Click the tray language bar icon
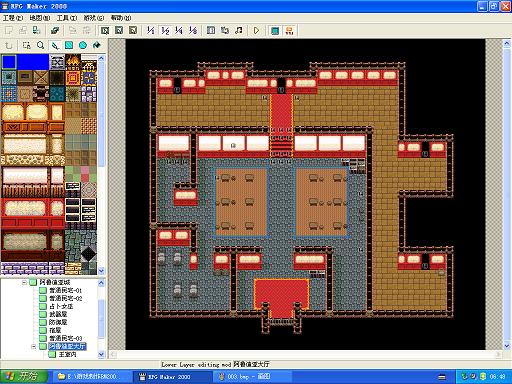512x384 pixels. click(442, 377)
